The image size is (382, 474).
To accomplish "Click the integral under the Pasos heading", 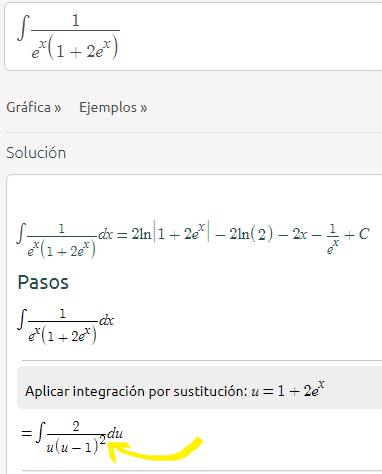I will (65, 326).
